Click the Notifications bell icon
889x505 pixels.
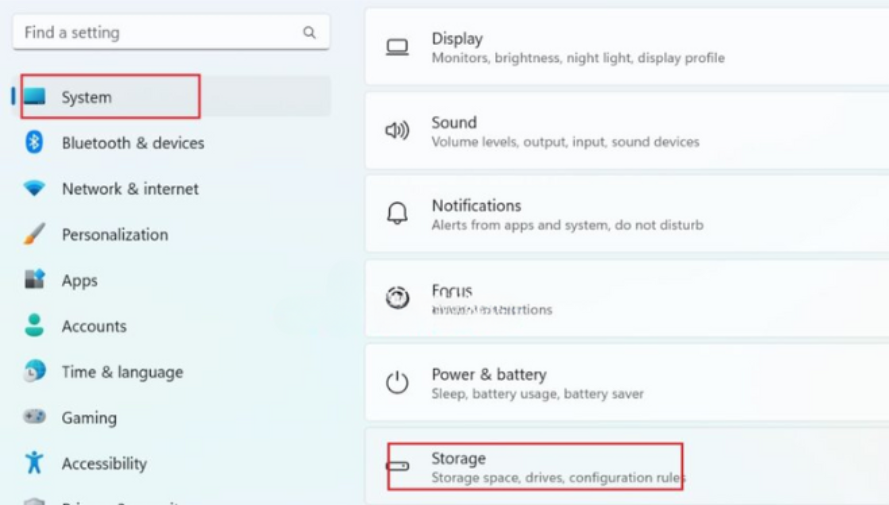click(x=397, y=213)
